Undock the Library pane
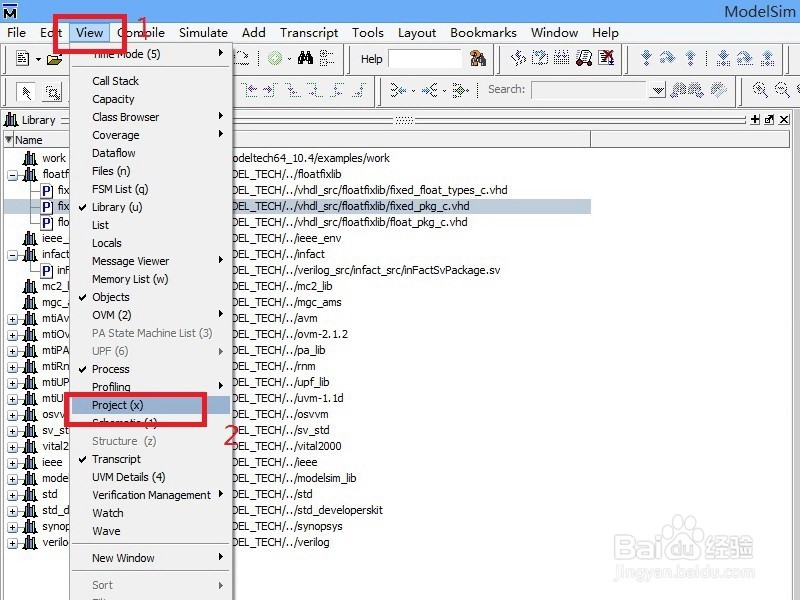800x600 pixels. pos(769,119)
